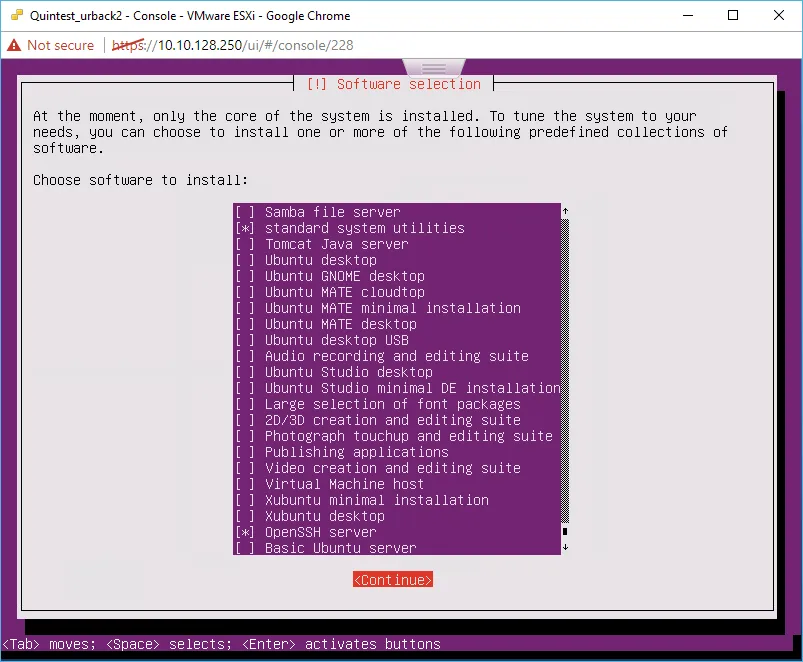Click the Software selection dialog title
The image size is (803, 662).
pos(393,84)
